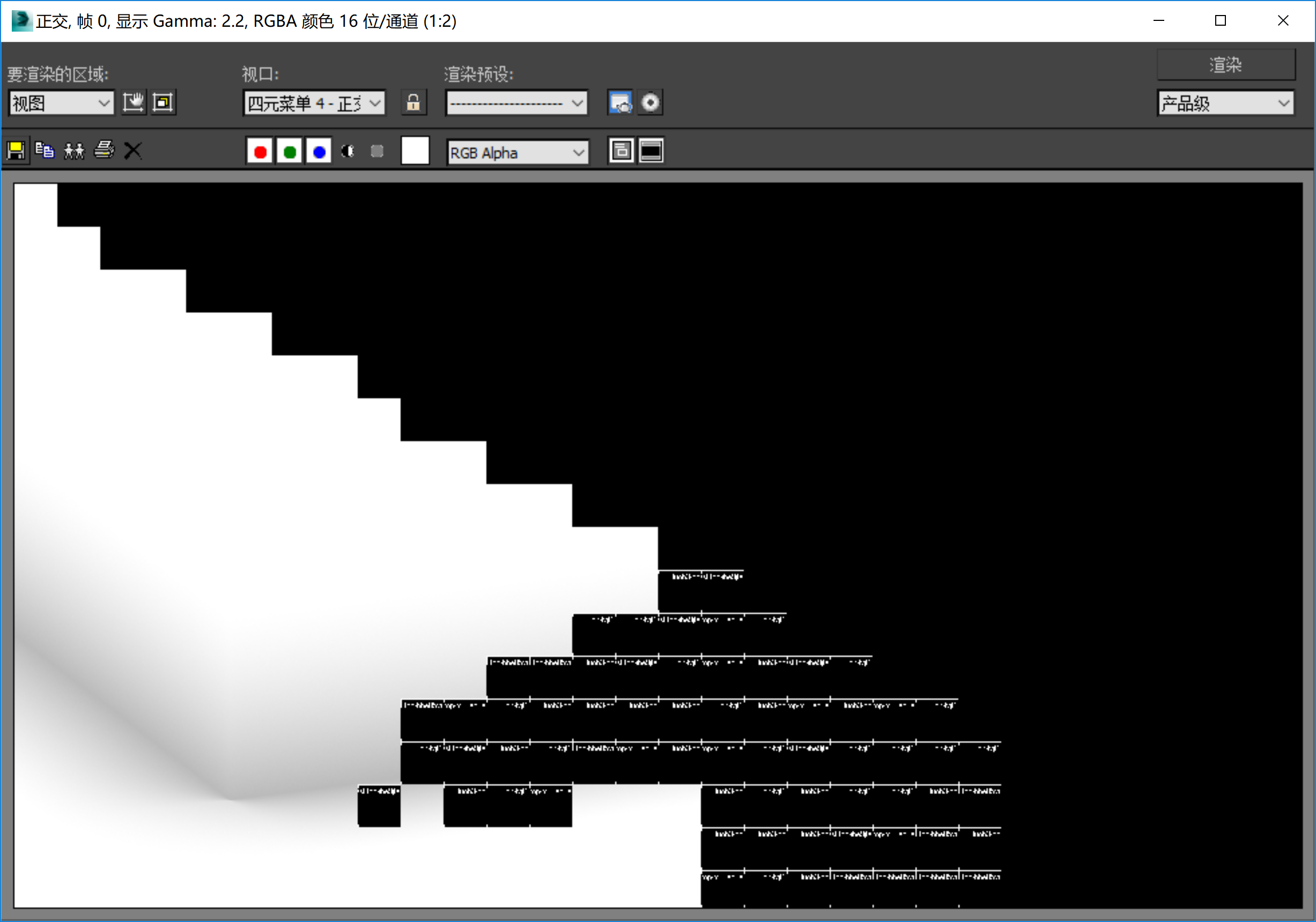
Task: Clear the frame buffer with the X
Action: coord(133,151)
